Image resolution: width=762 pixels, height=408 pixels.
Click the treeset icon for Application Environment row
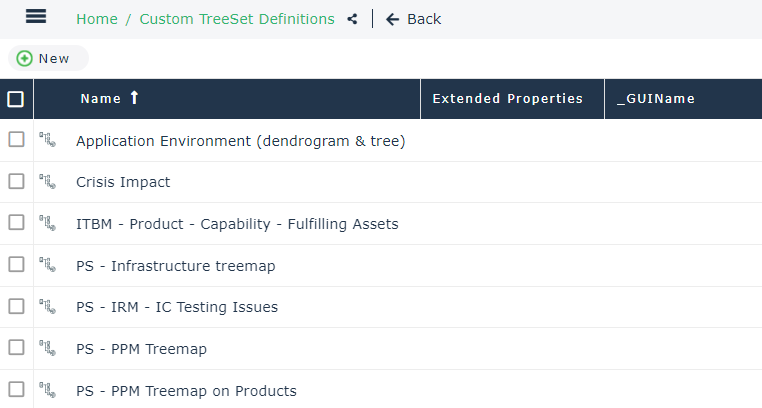[x=47, y=140]
